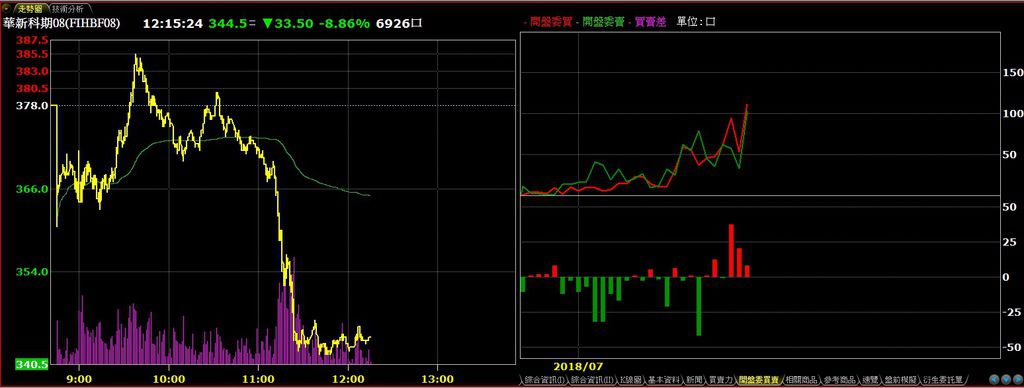The width and height of the screenshot is (1024, 388).
Task: Click the peak of the yellow price line
Action: click(x=136, y=56)
